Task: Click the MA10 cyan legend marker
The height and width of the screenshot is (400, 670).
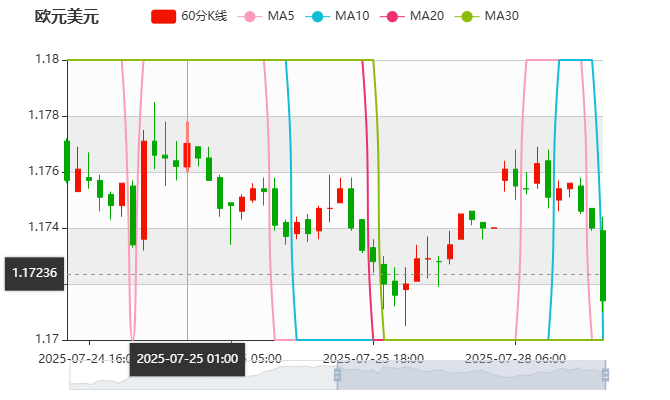Action: (319, 16)
